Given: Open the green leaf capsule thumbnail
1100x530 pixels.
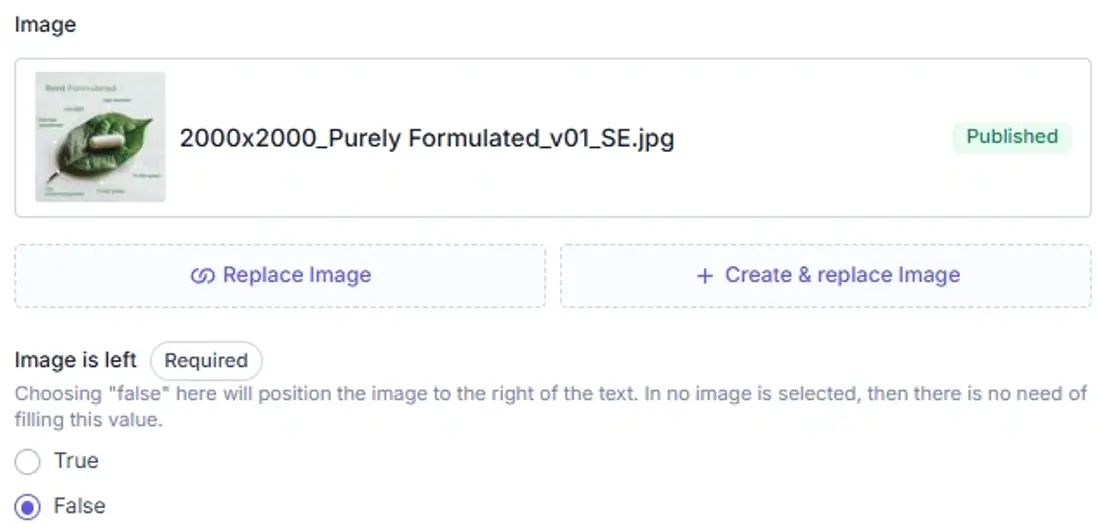Looking at the screenshot, I should click(x=100, y=137).
